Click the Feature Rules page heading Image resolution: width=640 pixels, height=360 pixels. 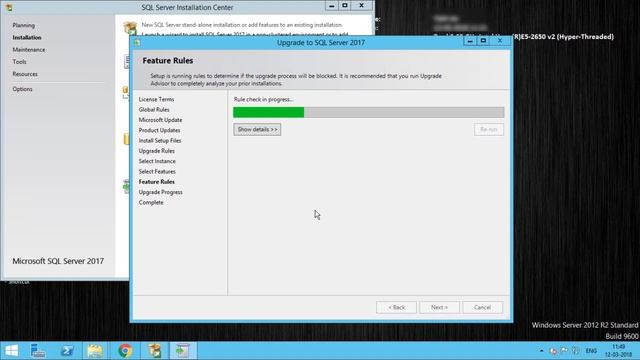click(168, 60)
